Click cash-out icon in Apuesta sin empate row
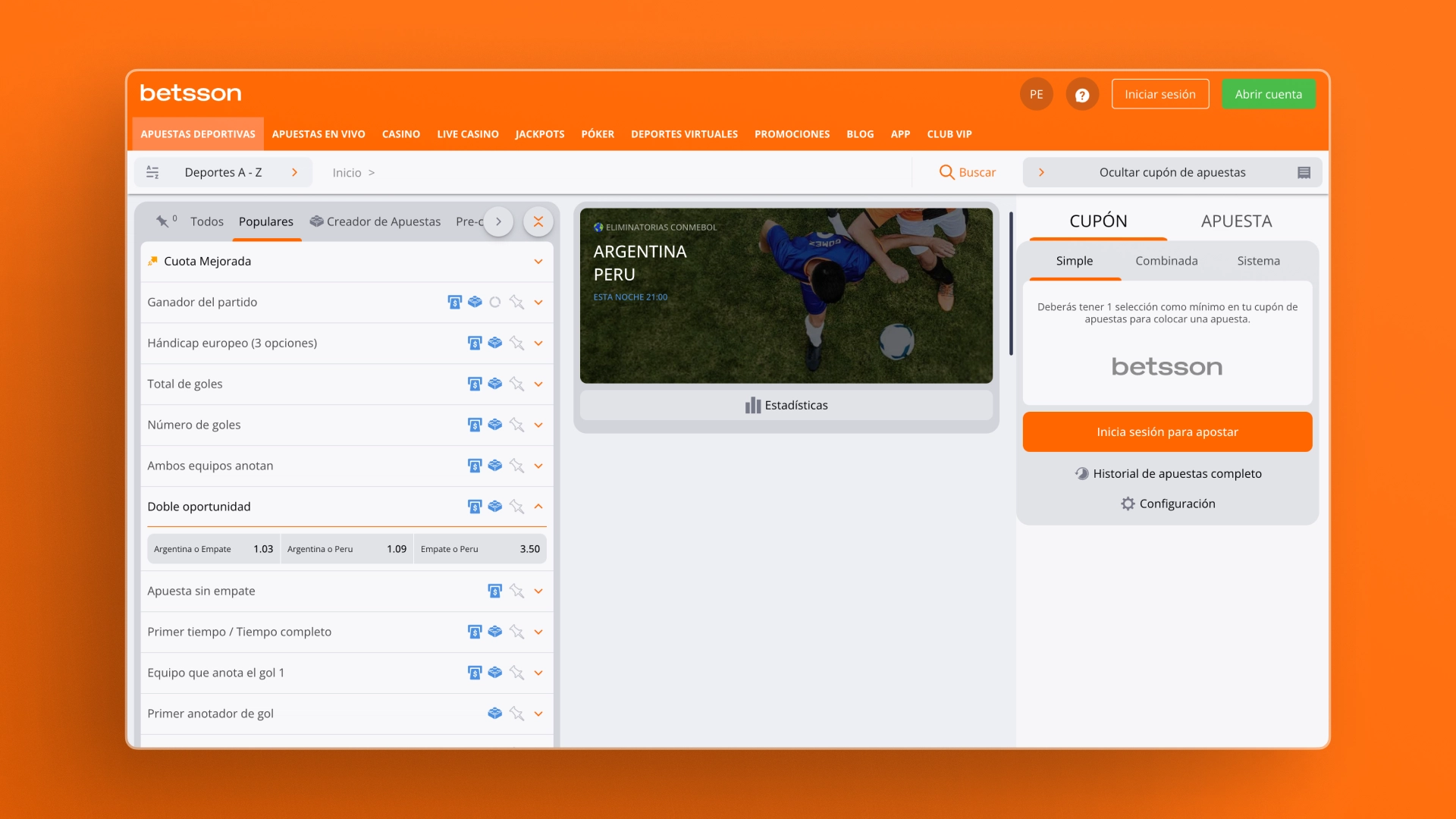1456x819 pixels. tap(494, 591)
